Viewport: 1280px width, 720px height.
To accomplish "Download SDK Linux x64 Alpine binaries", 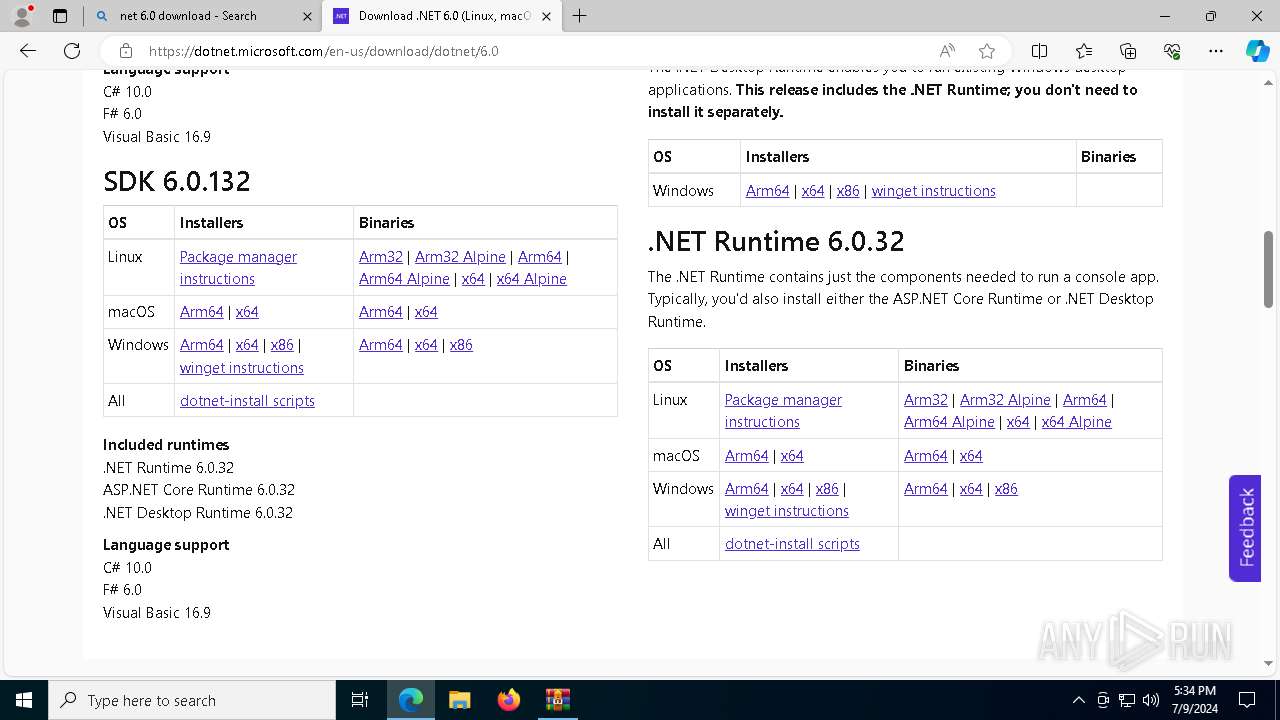I will (x=531, y=279).
